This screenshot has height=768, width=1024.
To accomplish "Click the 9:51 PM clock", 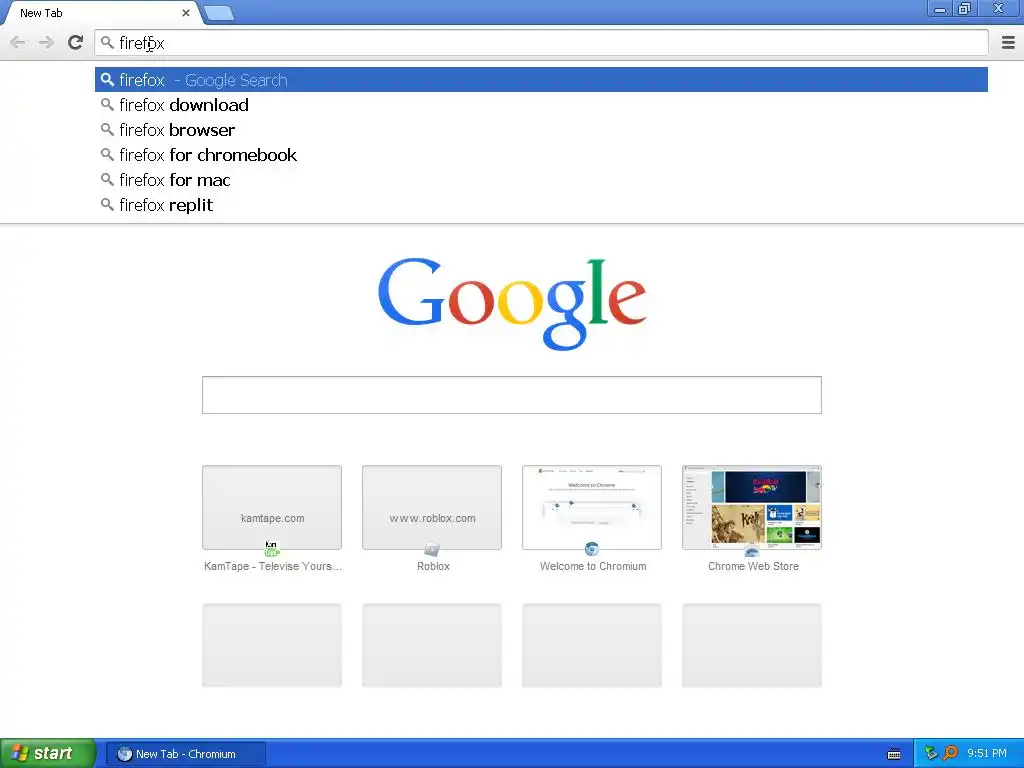I will click(x=987, y=753).
